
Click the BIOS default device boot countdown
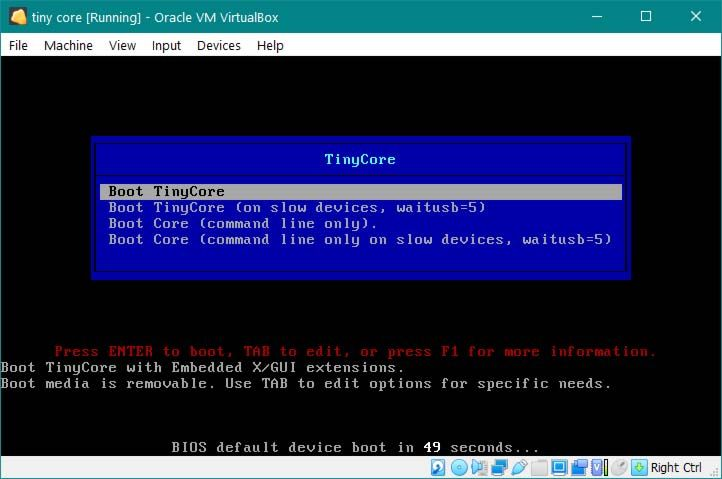[355, 447]
